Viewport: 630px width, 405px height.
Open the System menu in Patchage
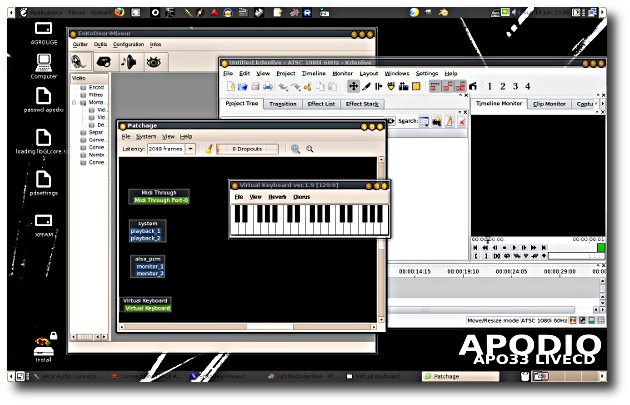[146, 137]
